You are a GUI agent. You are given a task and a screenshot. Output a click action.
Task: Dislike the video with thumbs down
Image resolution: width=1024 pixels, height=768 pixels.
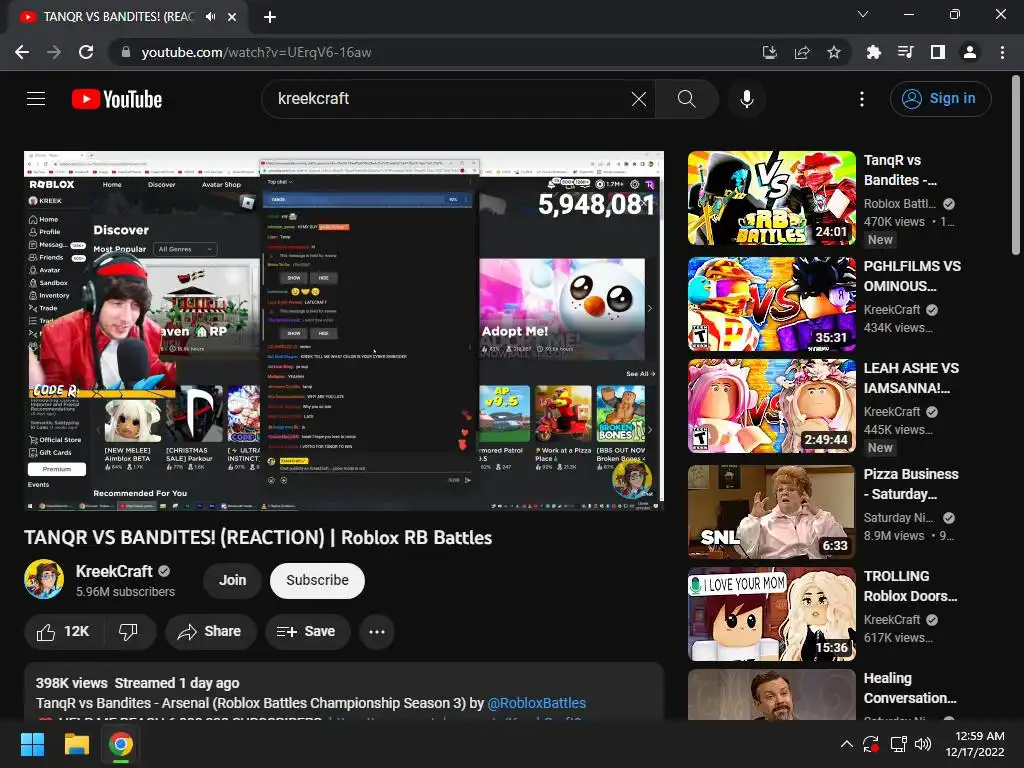coord(128,632)
